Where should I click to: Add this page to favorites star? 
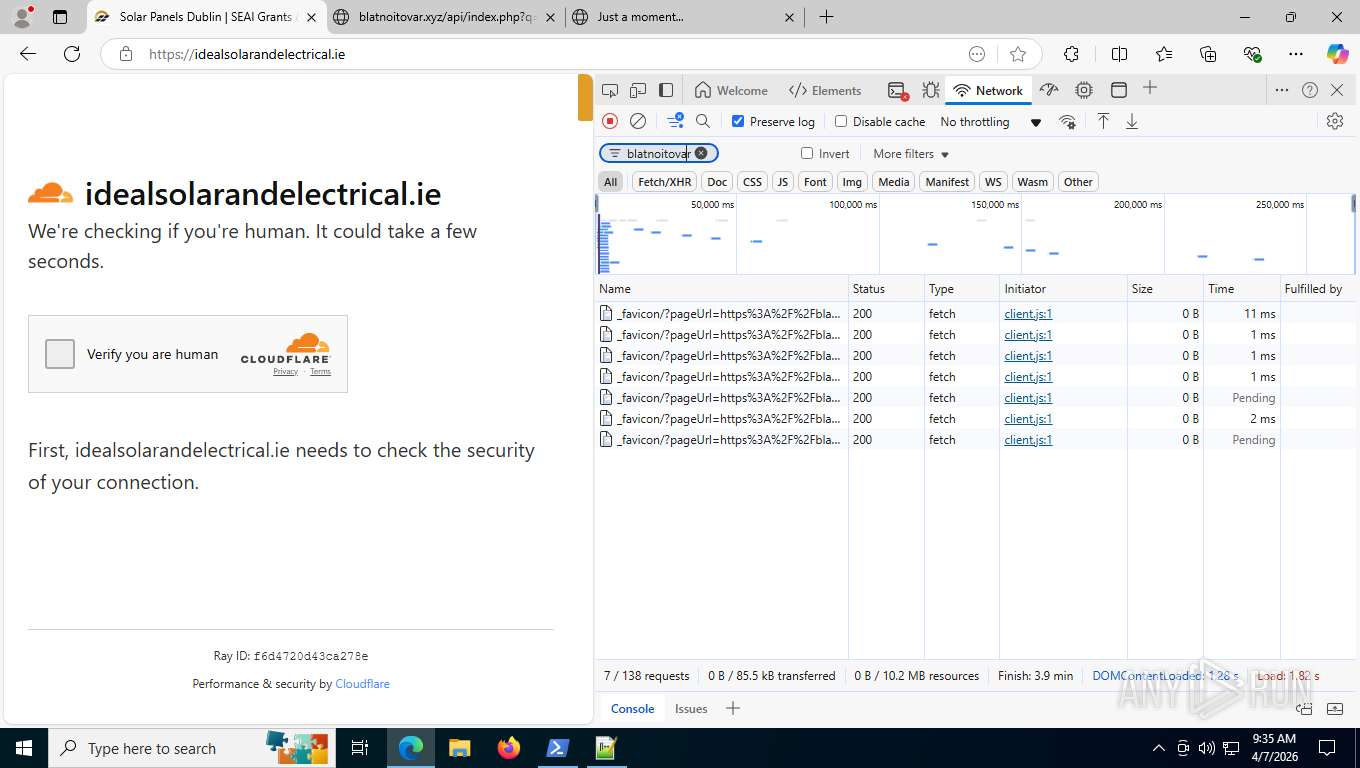tap(1018, 54)
